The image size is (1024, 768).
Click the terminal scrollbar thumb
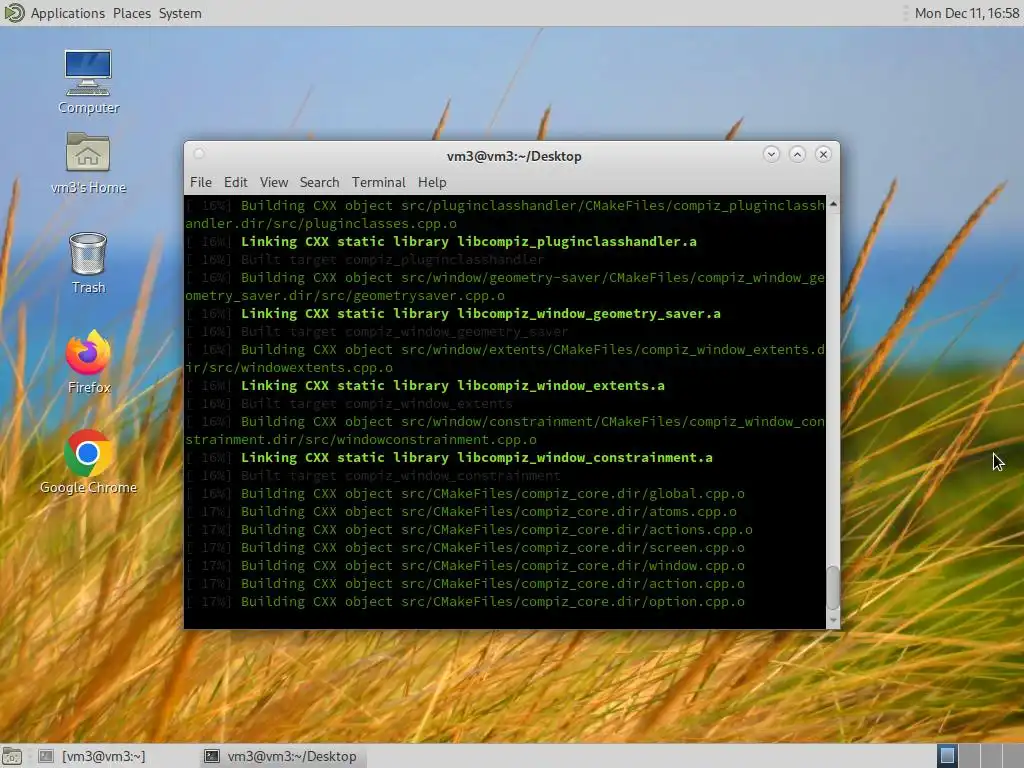coord(833,588)
